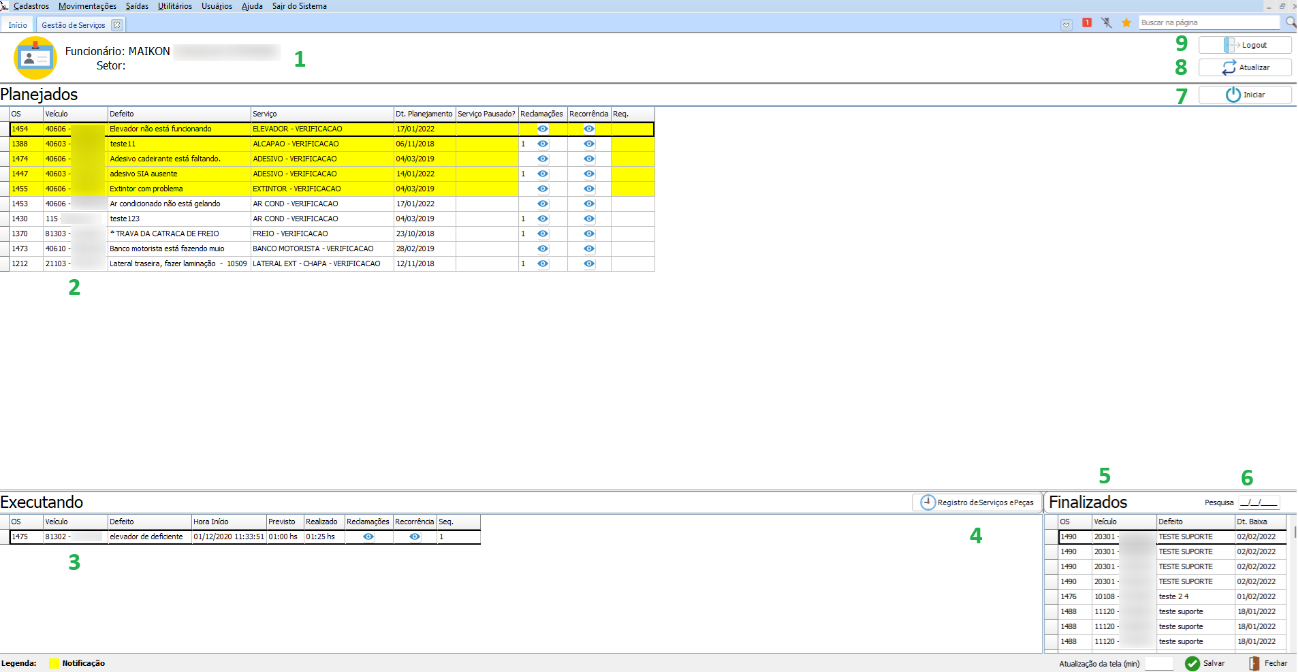1298x672 pixels.
Task: Open Recorrência eye for OS 1454
Action: [589, 129]
